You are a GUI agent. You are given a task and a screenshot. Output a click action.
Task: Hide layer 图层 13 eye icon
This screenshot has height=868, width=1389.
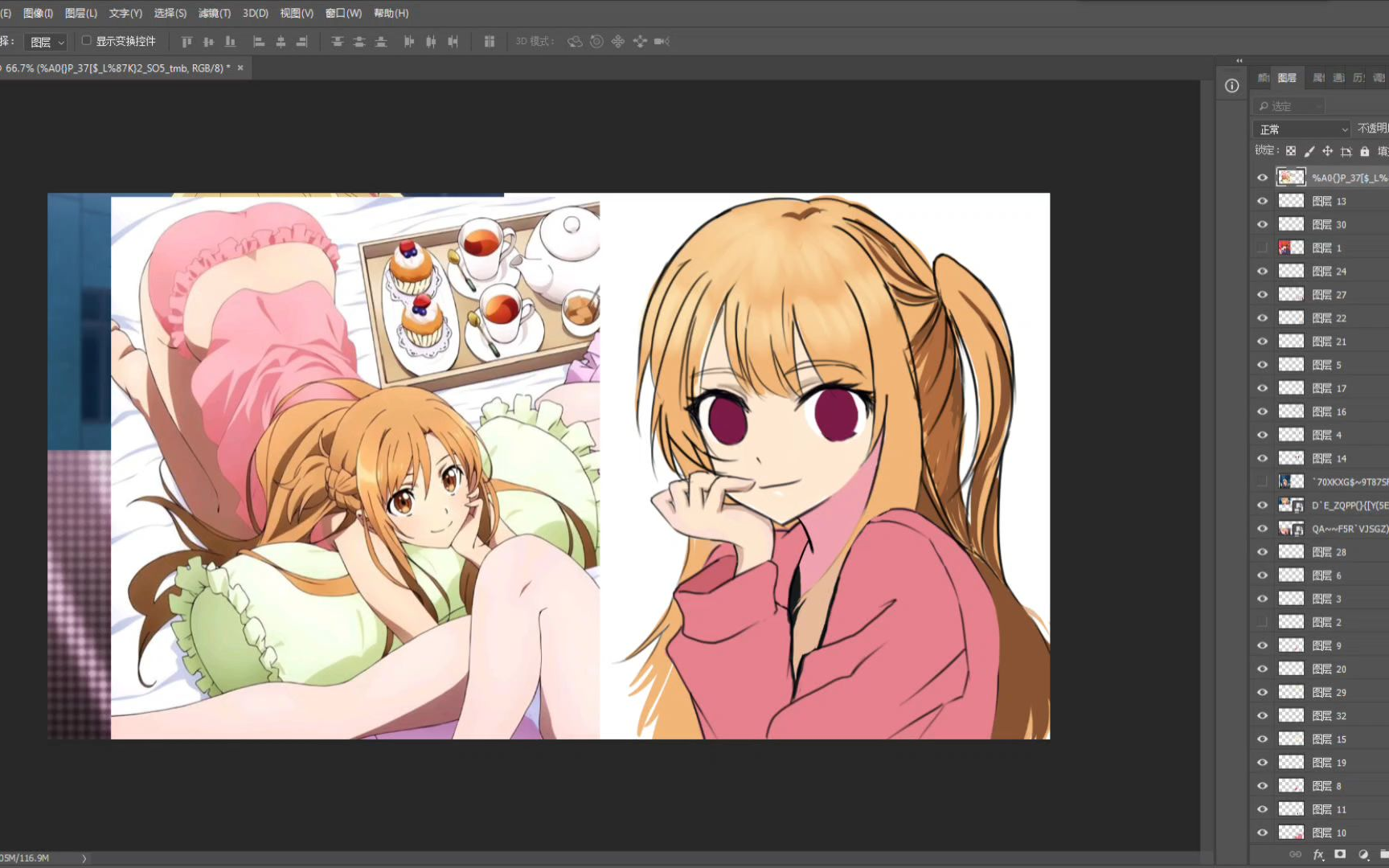pyautogui.click(x=1262, y=201)
